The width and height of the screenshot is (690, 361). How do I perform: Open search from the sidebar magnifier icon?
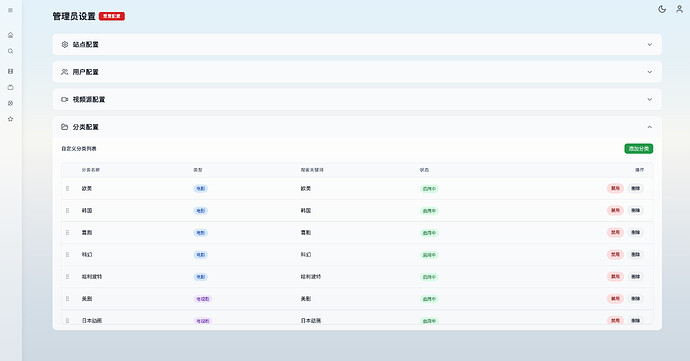pyautogui.click(x=11, y=51)
